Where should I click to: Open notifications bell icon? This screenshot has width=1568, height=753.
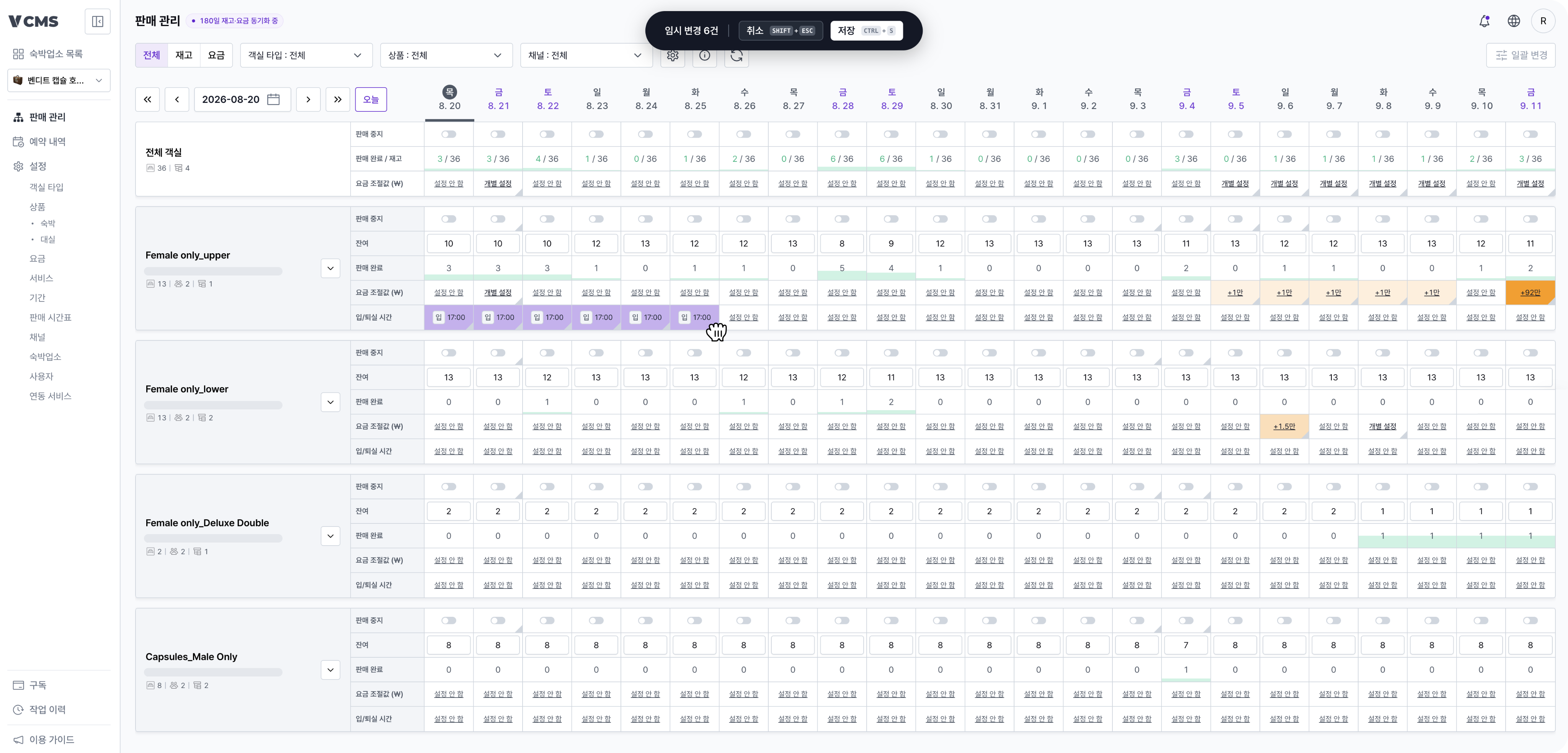(x=1484, y=21)
